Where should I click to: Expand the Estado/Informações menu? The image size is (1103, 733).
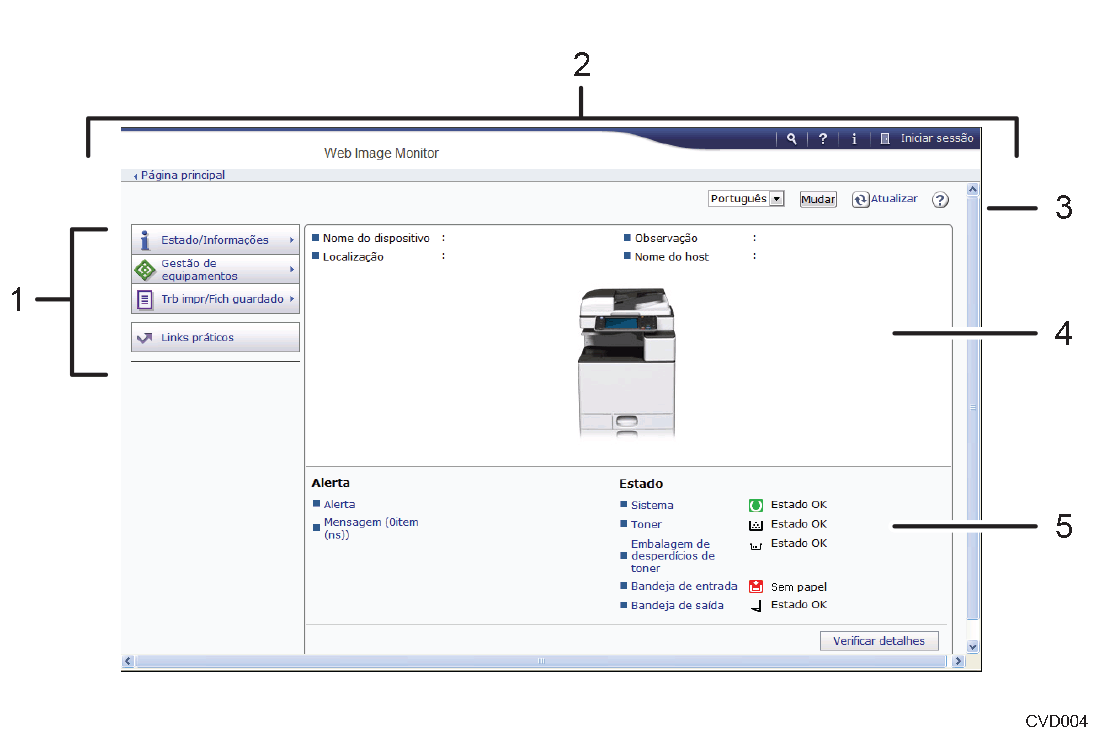pyautogui.click(x=215, y=240)
